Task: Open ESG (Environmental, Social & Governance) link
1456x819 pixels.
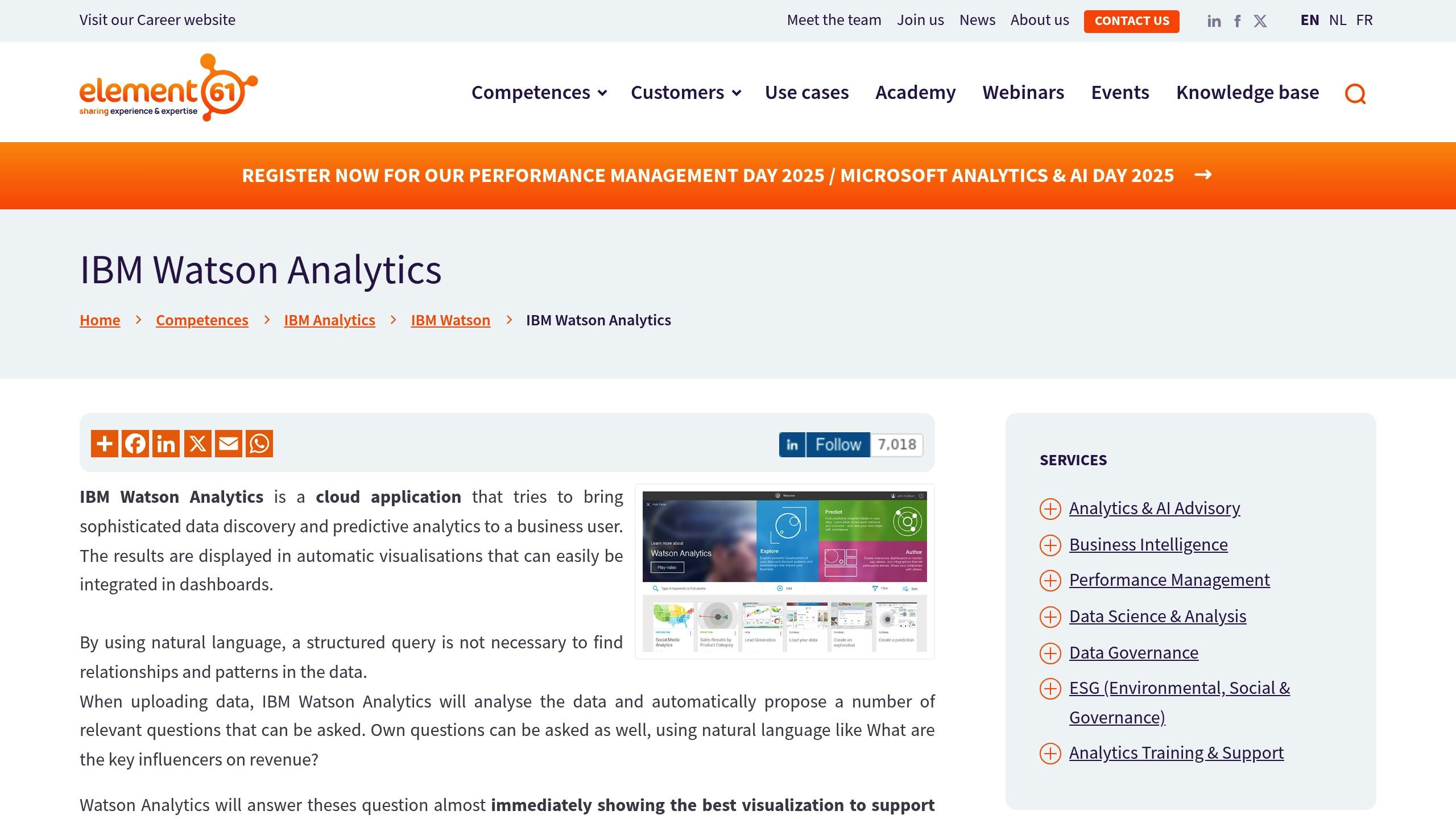Action: 1180,702
